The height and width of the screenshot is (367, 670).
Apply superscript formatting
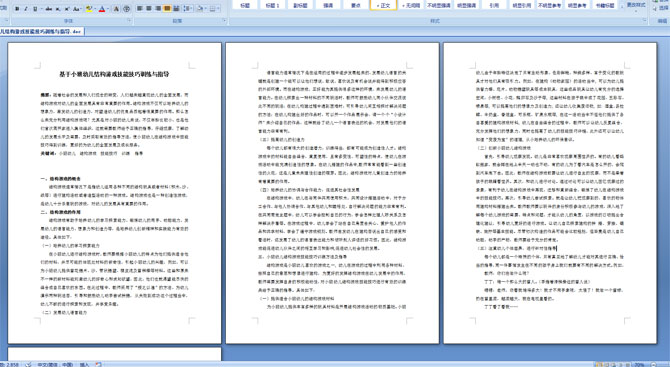click(67, 9)
